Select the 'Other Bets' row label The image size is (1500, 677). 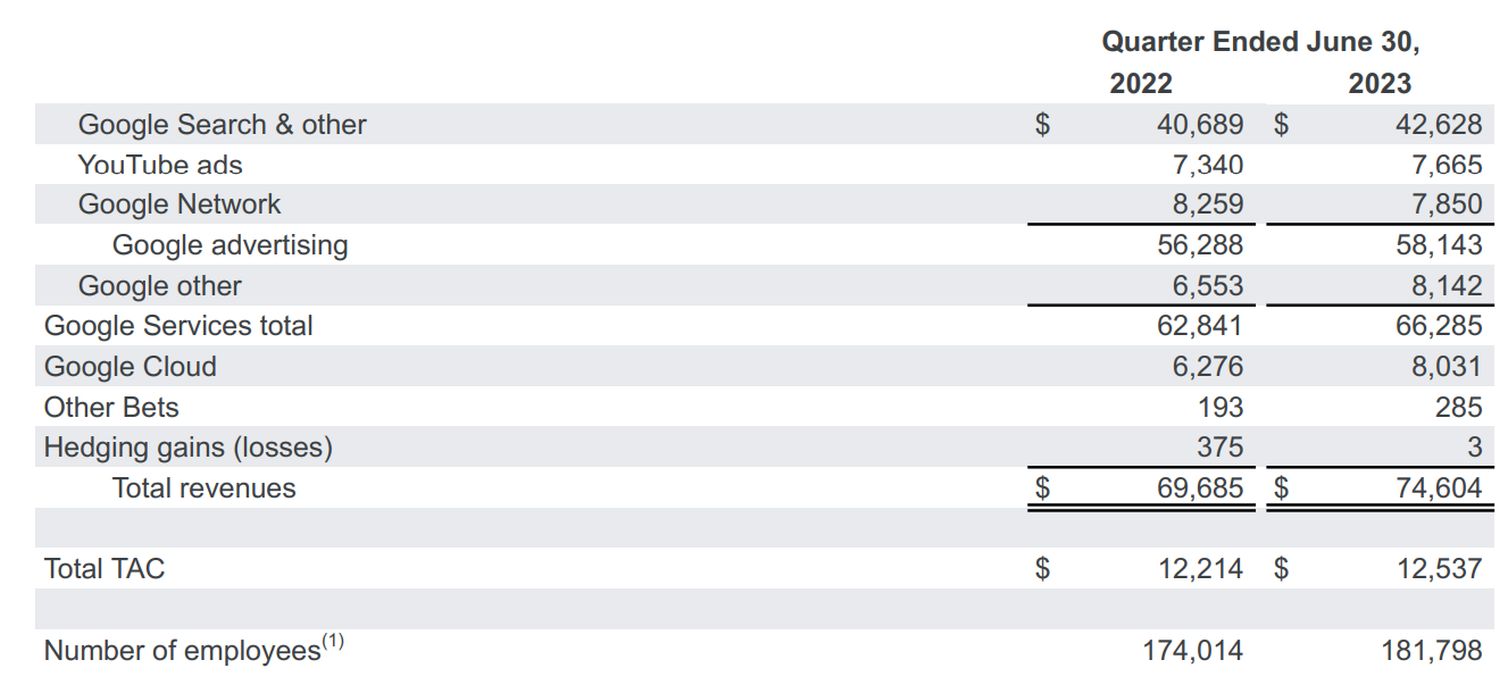tap(111, 408)
